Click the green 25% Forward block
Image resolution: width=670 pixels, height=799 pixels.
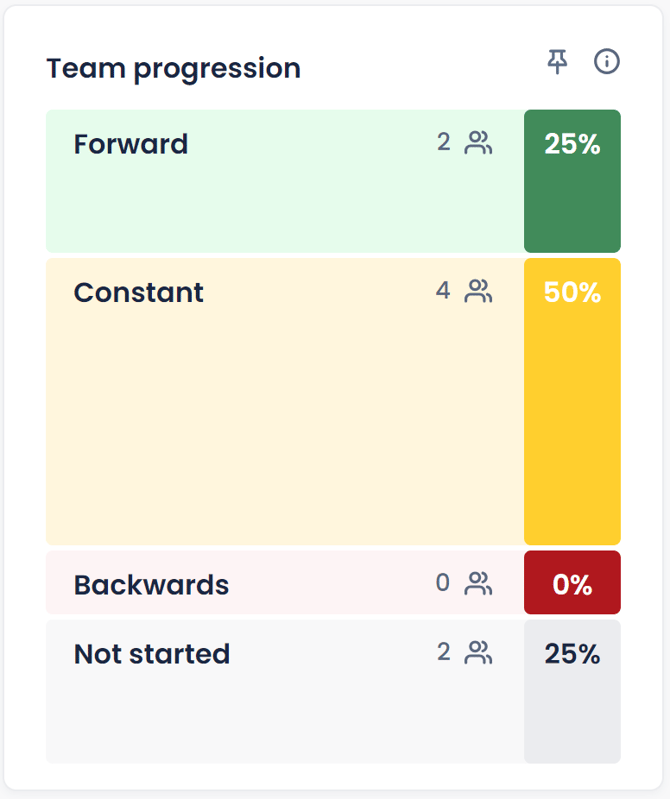pyautogui.click(x=572, y=181)
